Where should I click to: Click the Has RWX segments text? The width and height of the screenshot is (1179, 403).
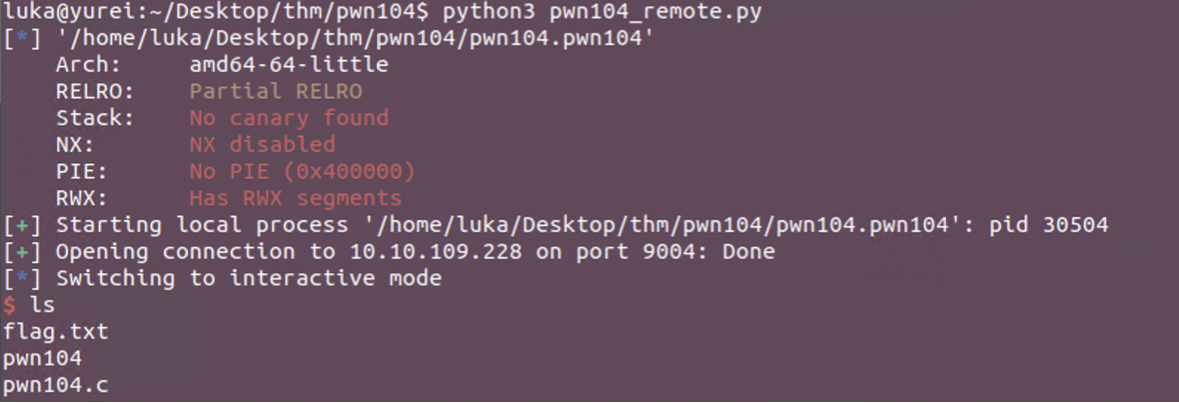[x=295, y=198]
